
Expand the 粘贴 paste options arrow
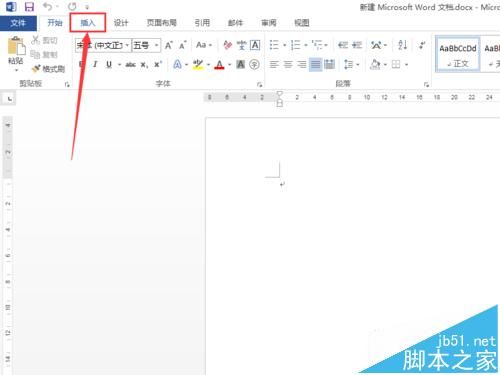click(16, 70)
